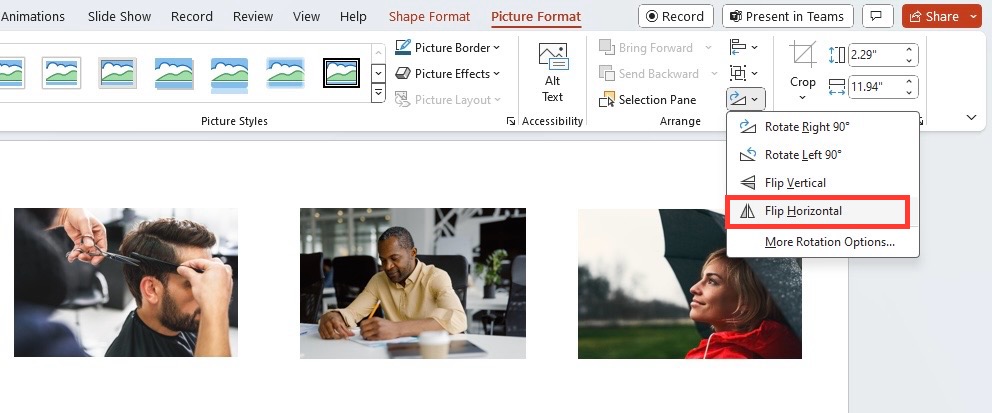Switch to the Record tab
The width and height of the screenshot is (992, 413).
coord(192,16)
